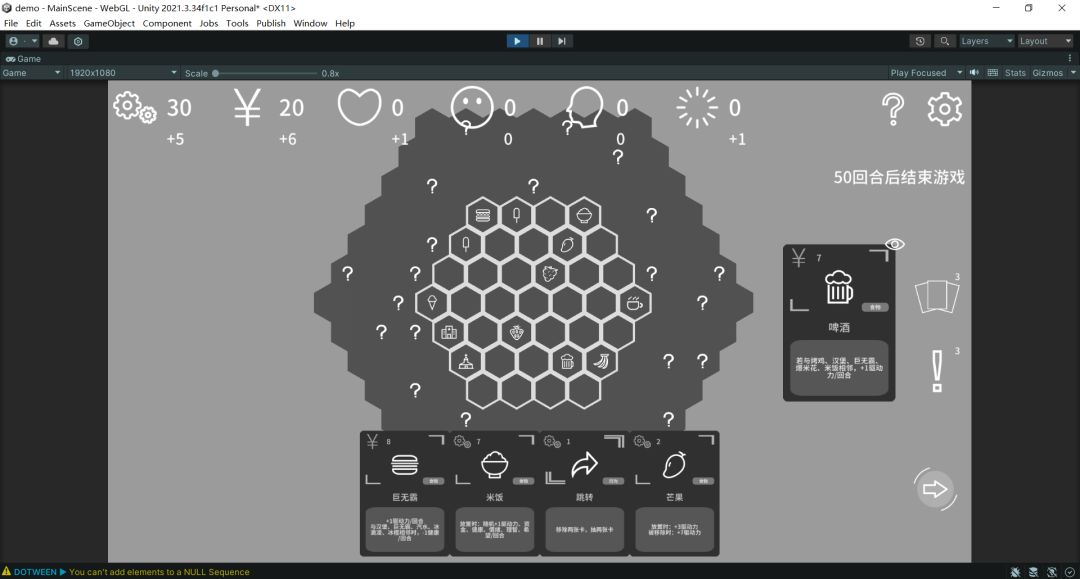The width and height of the screenshot is (1080, 579).
Task: Click the beer mug tile on the hex board
Action: pos(567,361)
